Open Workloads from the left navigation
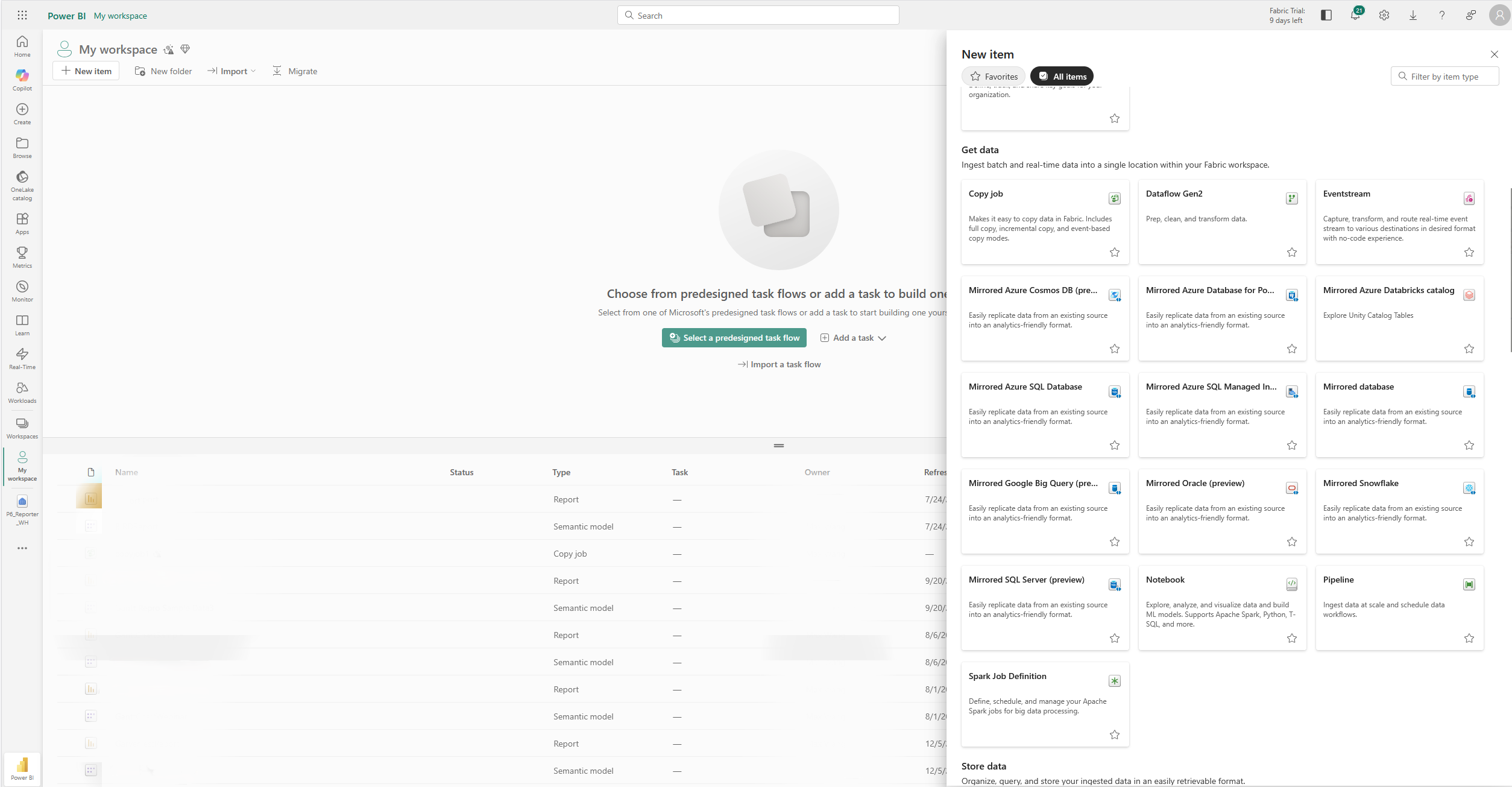Image resolution: width=1512 pixels, height=787 pixels. 22,391
